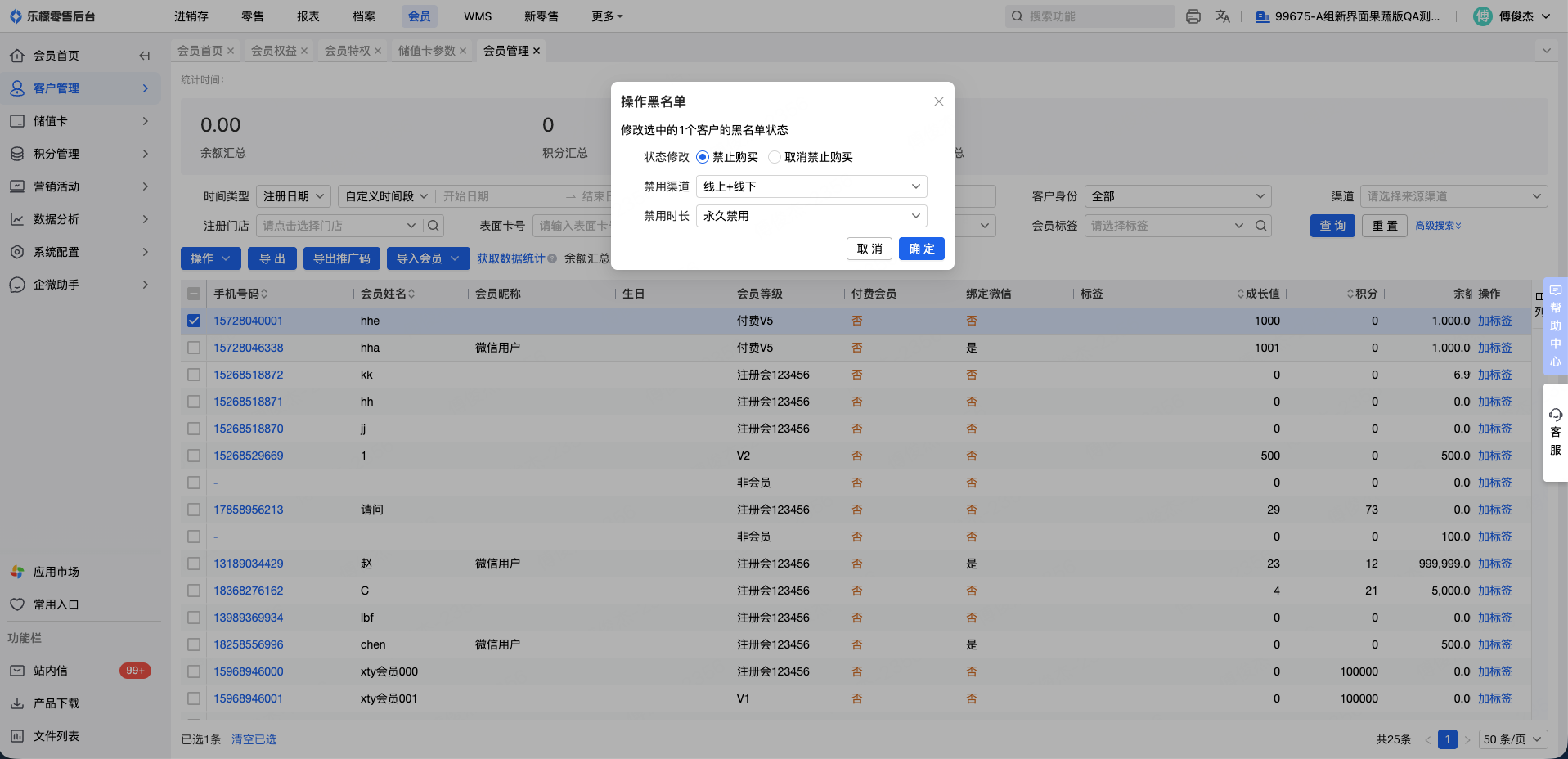Open 自定义时间段 dropdown
Image resolution: width=1568 pixels, height=759 pixels.
click(386, 196)
